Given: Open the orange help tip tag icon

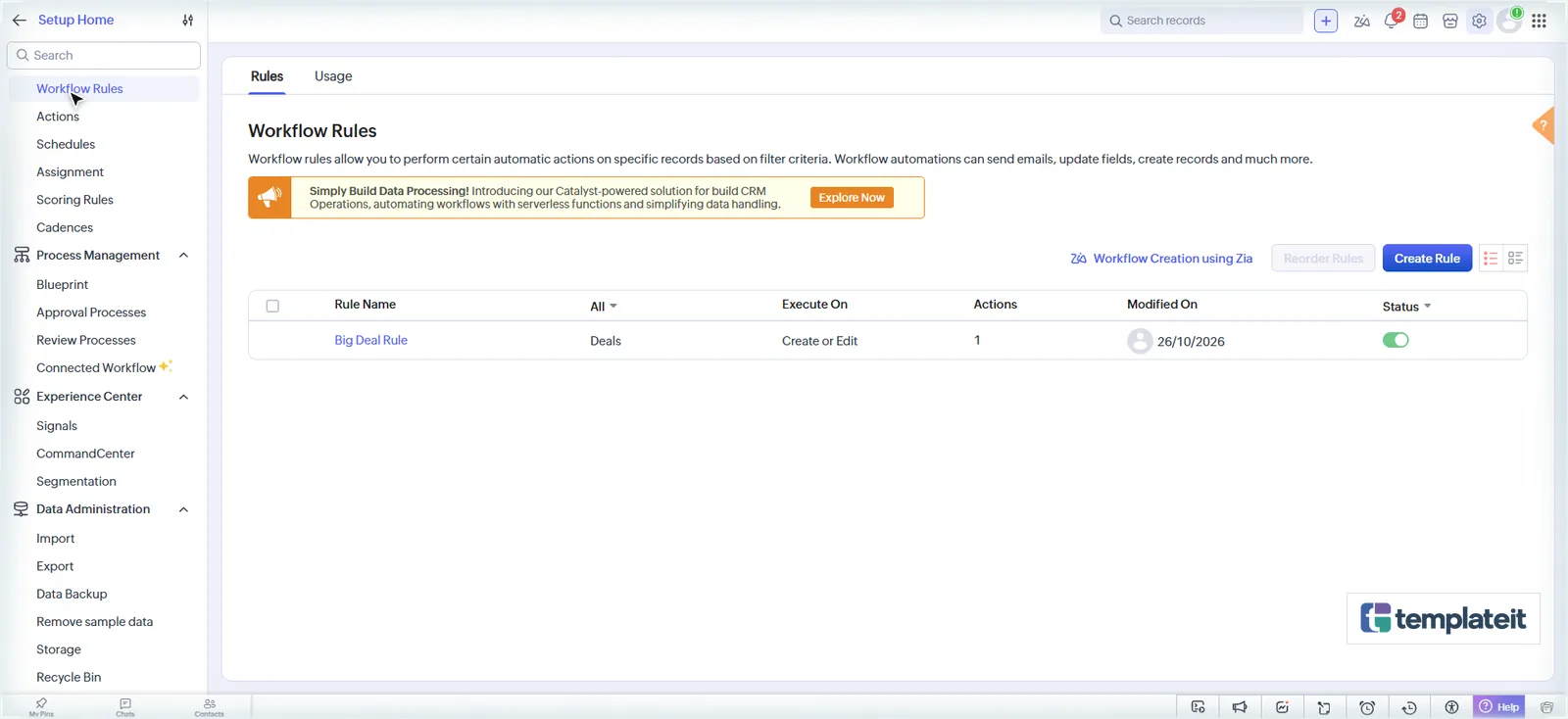Looking at the screenshot, I should click(1543, 125).
